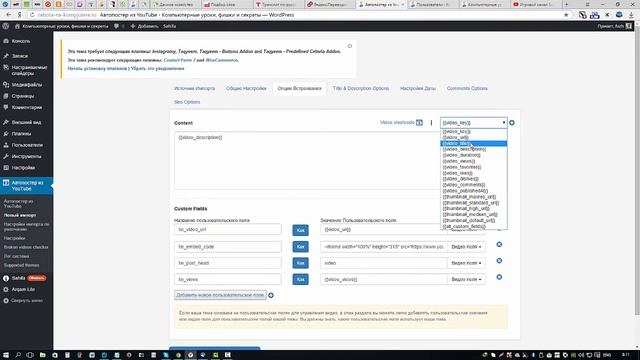Click inside the Content text area
The height and width of the screenshot is (360, 640).
coord(307,160)
